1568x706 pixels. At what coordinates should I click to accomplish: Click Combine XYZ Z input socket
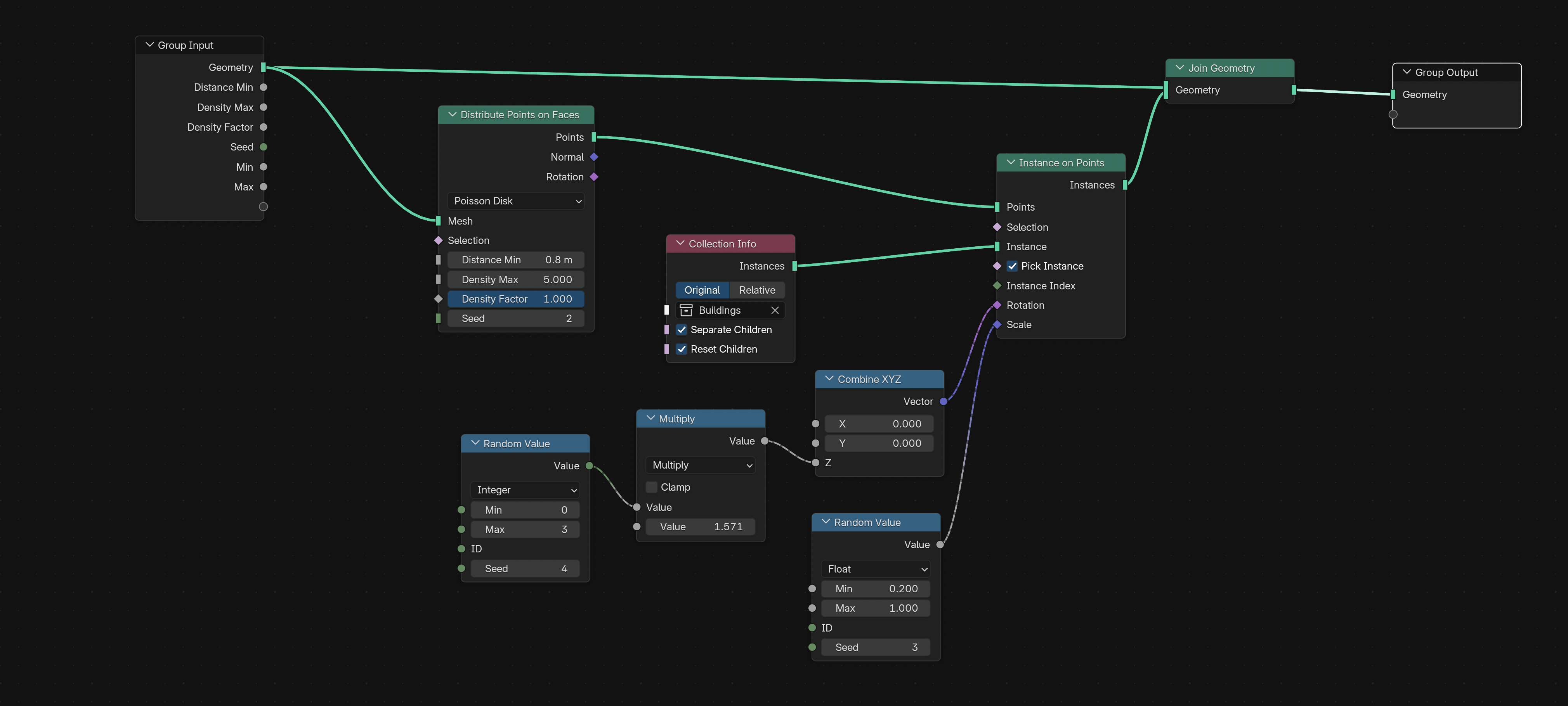pyautogui.click(x=816, y=462)
